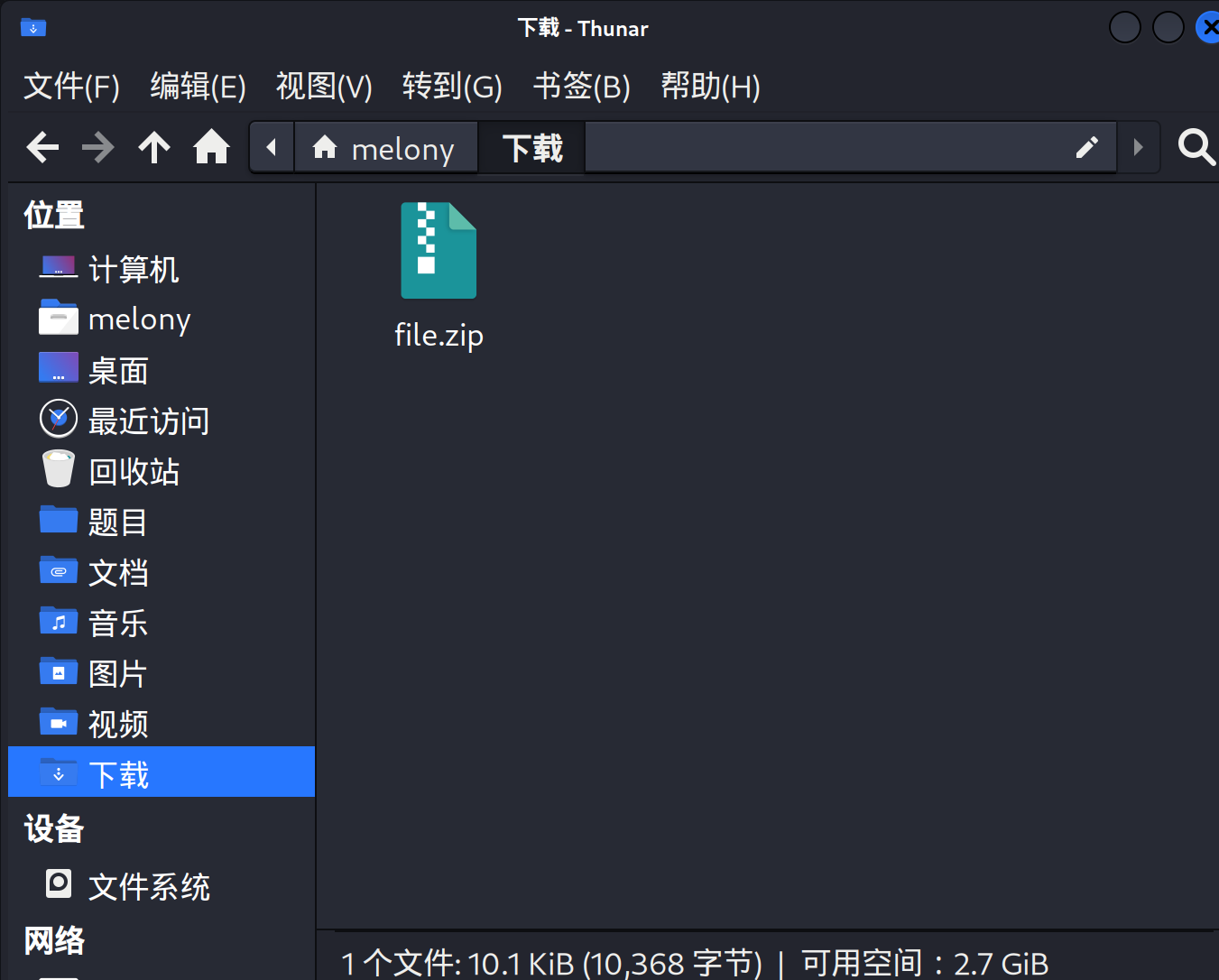Open 文件系统 under 设备
The image size is (1219, 980).
(149, 887)
